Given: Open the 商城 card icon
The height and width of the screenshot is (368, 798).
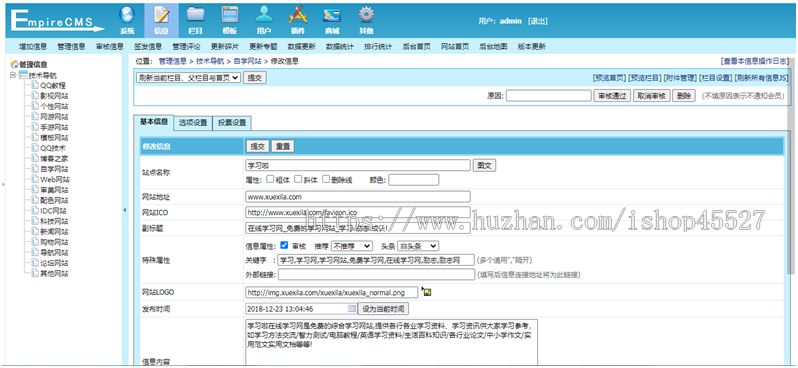Looking at the screenshot, I should coord(332,15).
